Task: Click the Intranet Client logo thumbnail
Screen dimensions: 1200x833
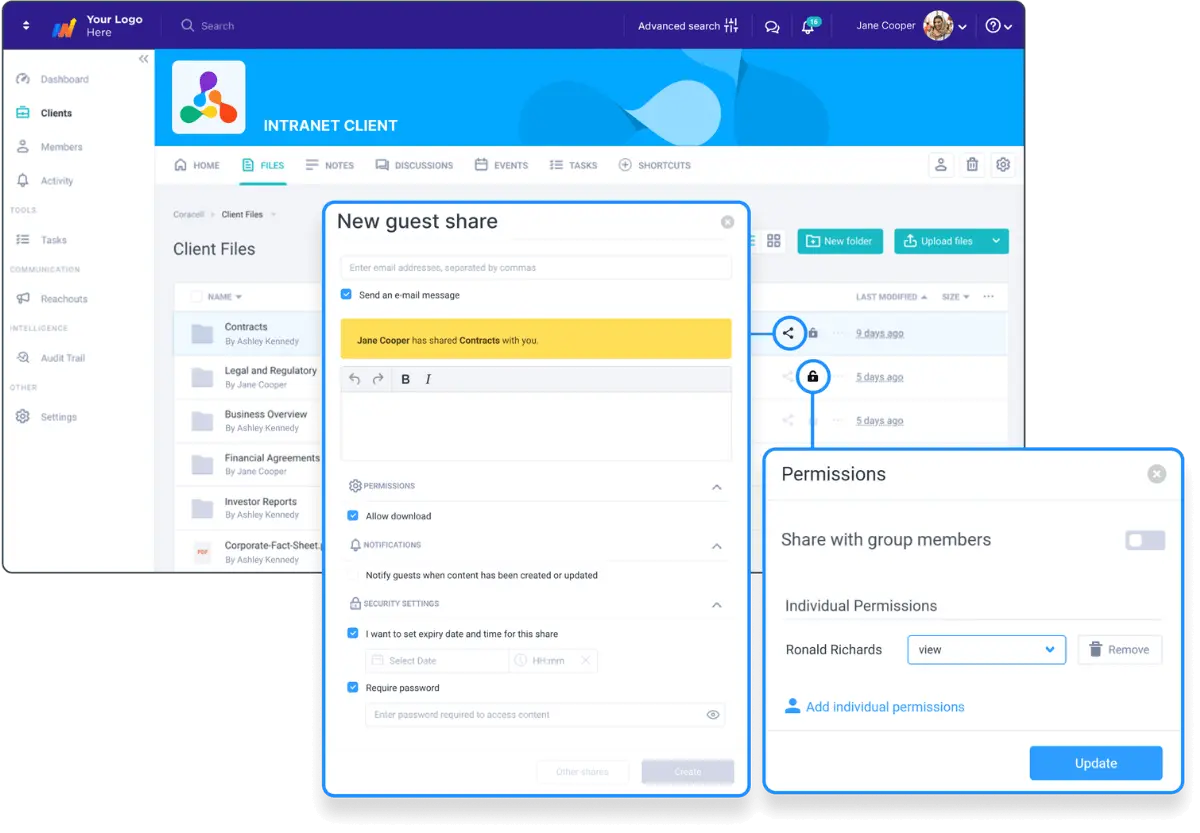Action: (x=209, y=97)
